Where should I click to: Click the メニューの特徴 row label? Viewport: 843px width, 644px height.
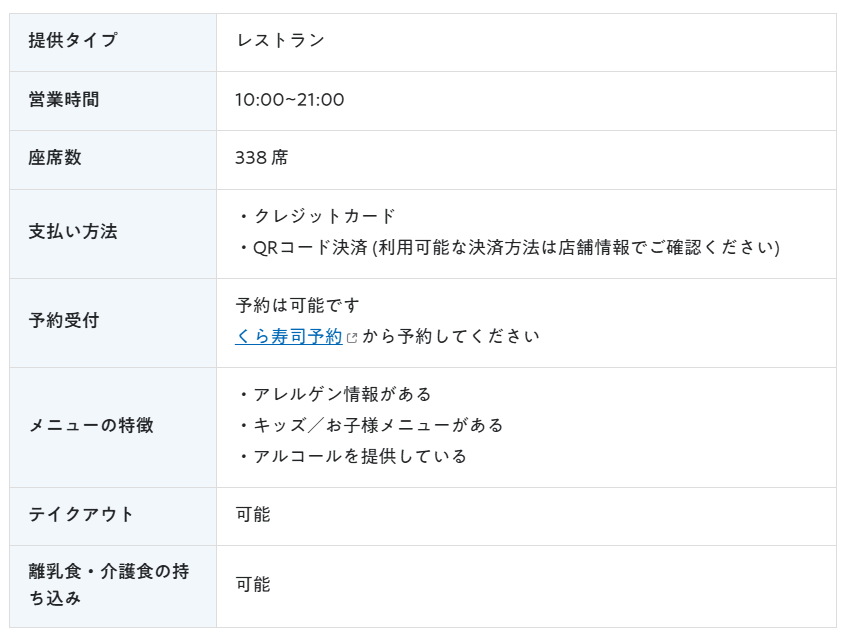pos(91,425)
